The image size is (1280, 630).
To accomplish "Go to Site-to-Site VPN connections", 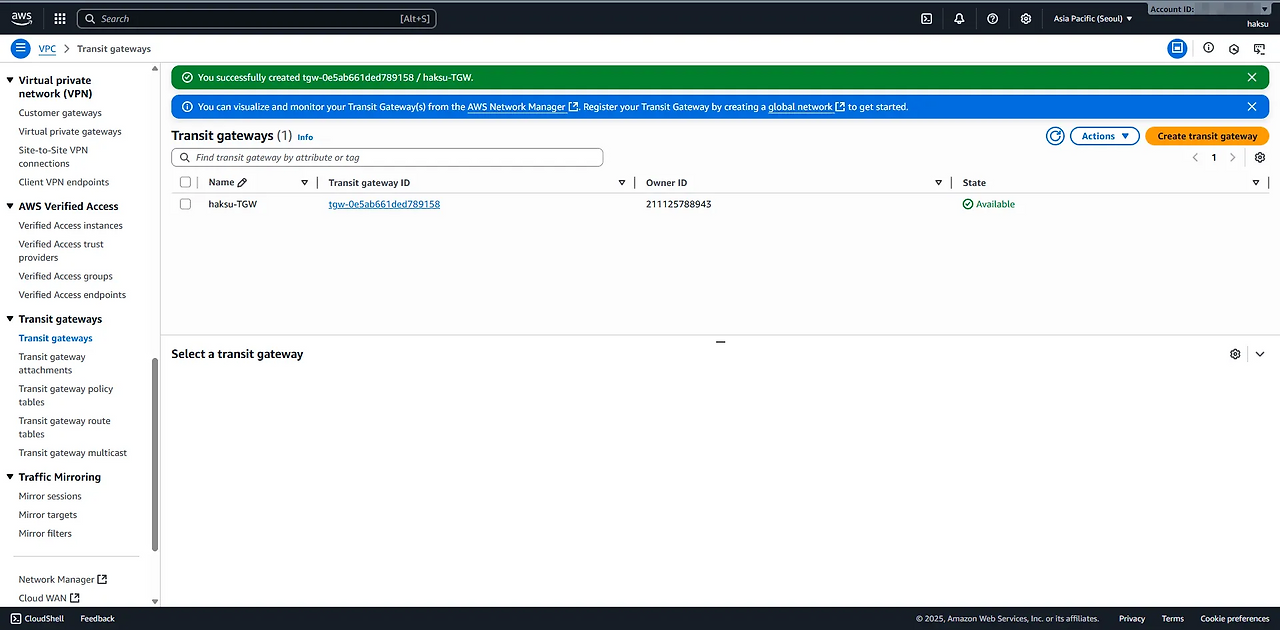I will [53, 156].
